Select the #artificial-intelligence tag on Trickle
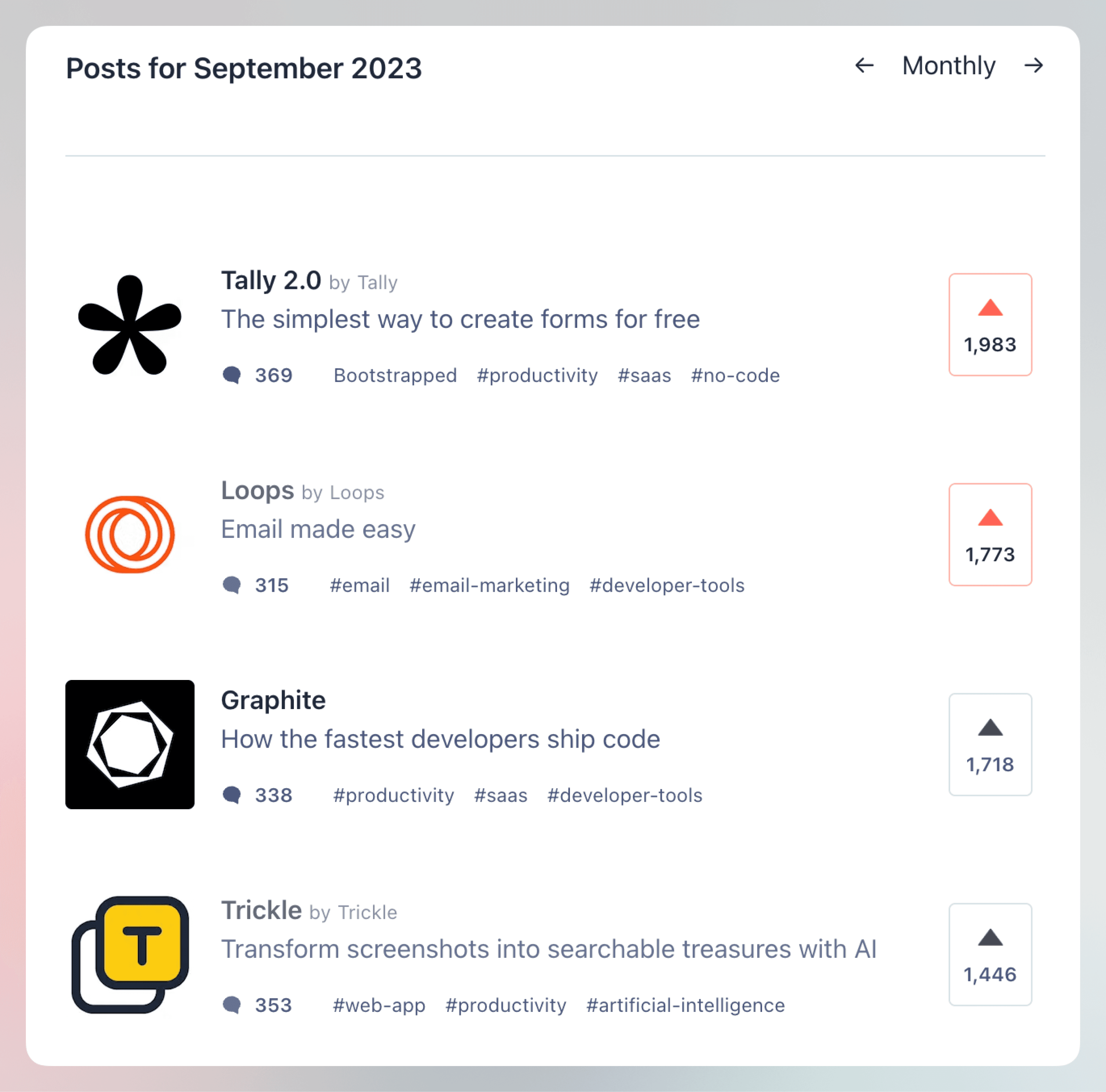Screen dimensions: 1106x1092 pos(685,1005)
